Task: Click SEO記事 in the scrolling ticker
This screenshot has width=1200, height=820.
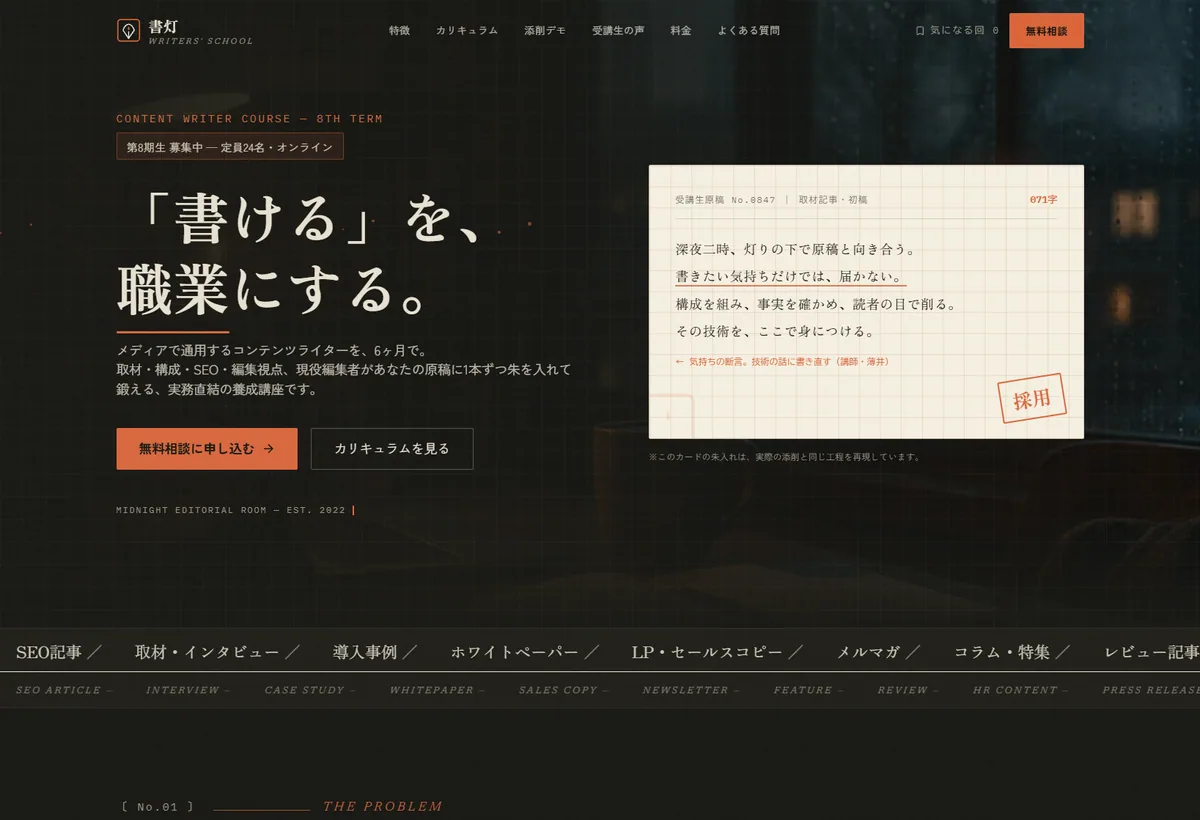Action: pyautogui.click(x=49, y=652)
